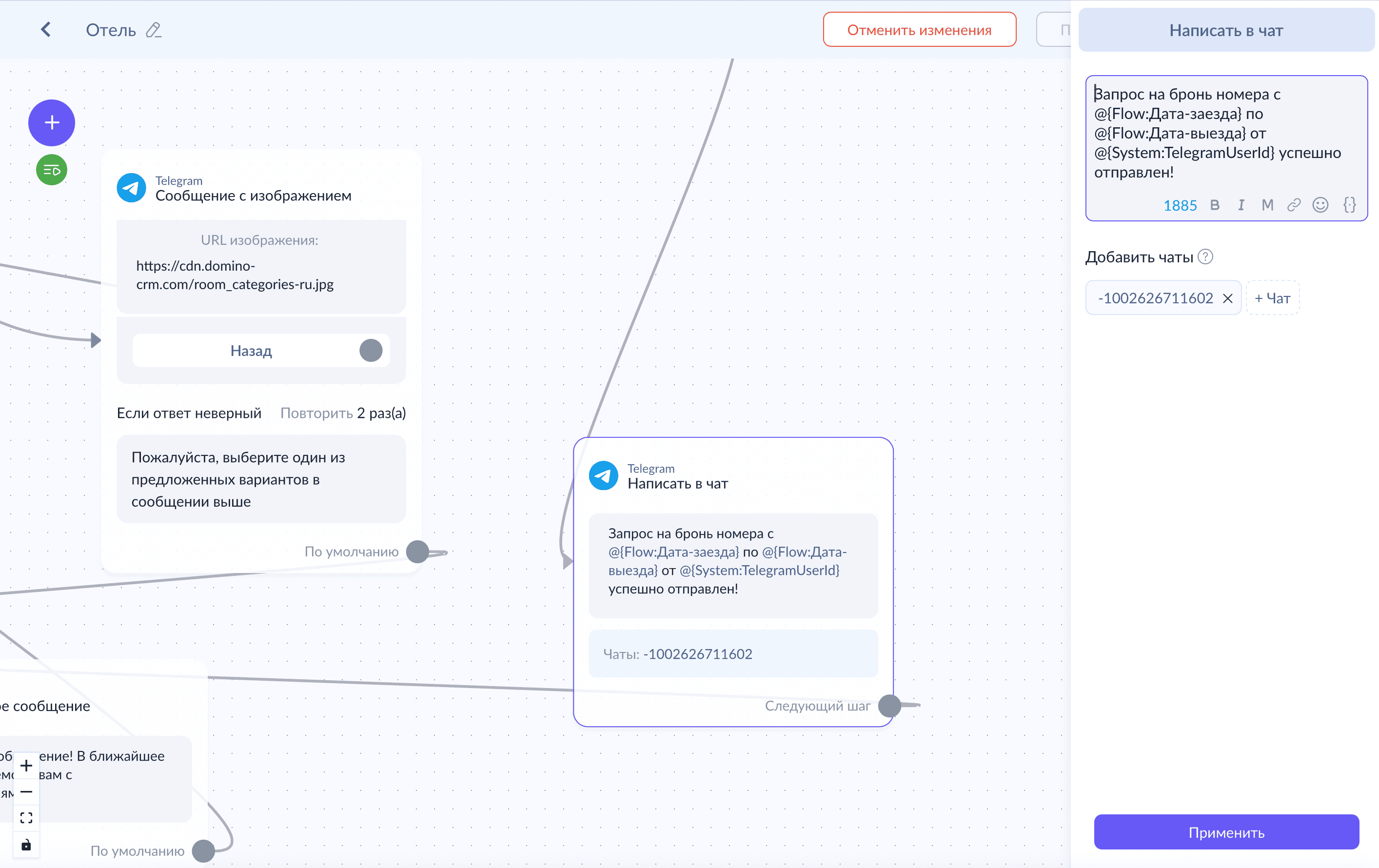Click the purple add block button
The width and height of the screenshot is (1379, 868).
coord(52,122)
